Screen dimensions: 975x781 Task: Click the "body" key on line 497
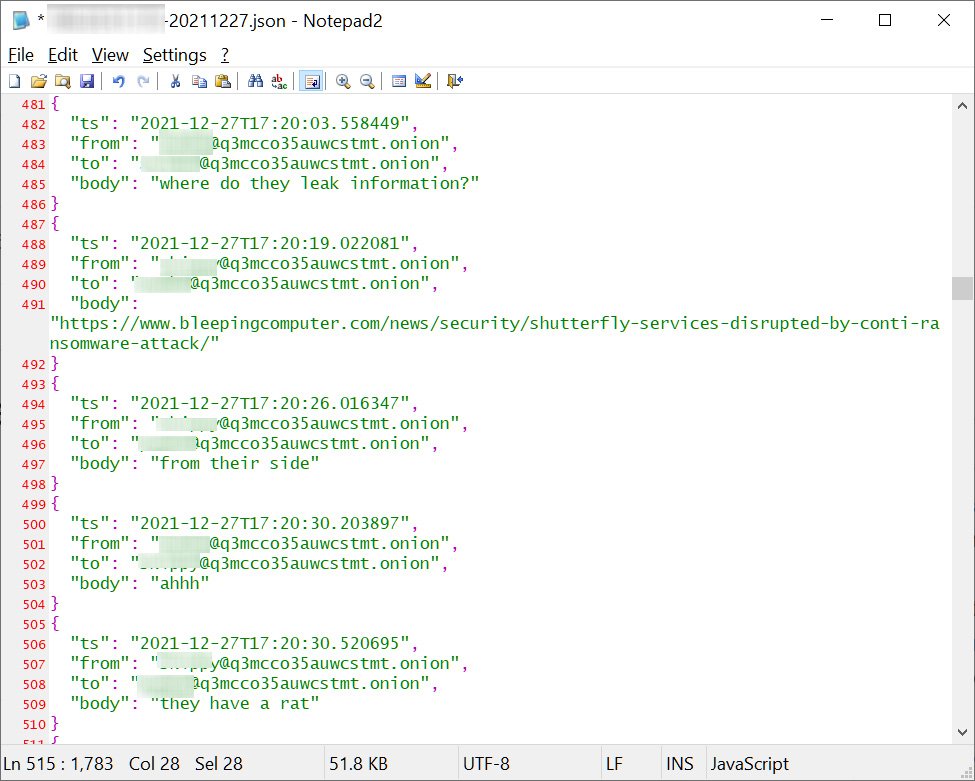click(x=99, y=463)
